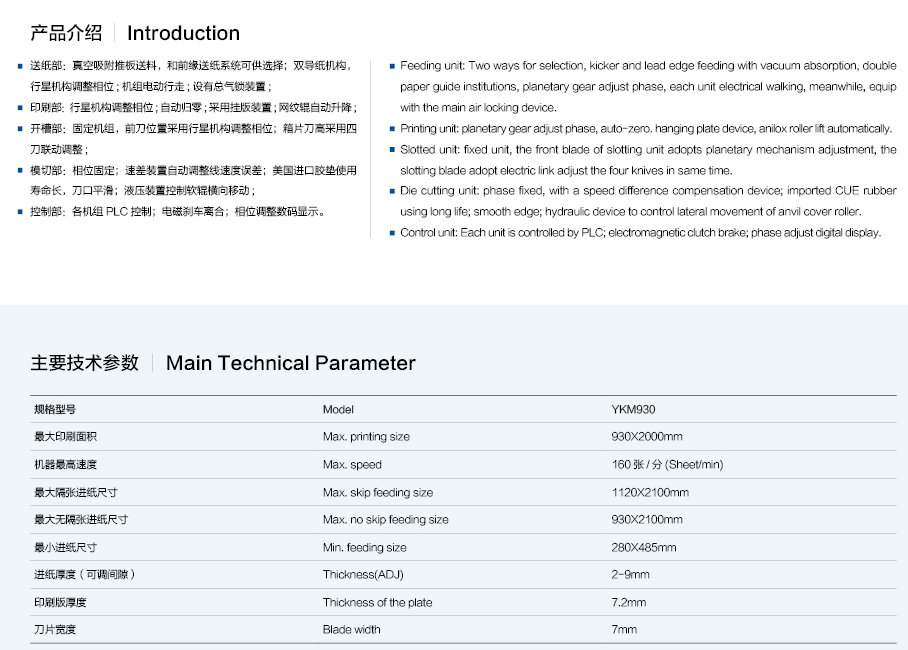Click the bullet before Chinese "模切部" paragraph
Viewport: 908px width, 650px height.
point(20,170)
